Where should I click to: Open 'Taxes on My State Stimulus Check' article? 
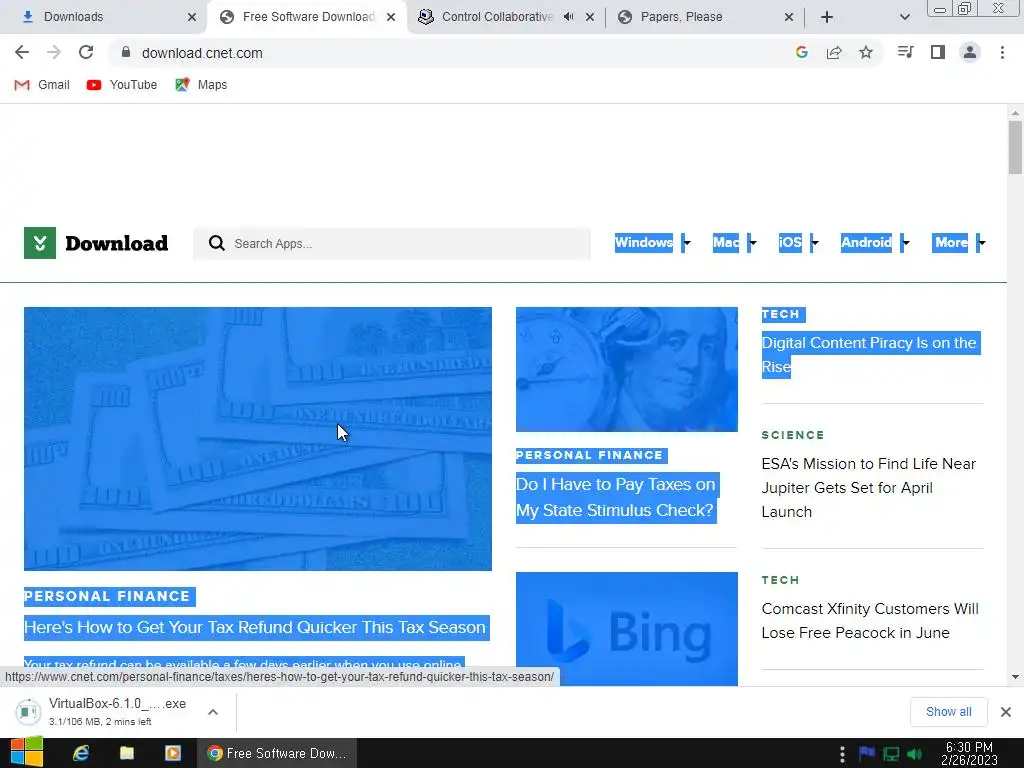pyautogui.click(x=616, y=498)
